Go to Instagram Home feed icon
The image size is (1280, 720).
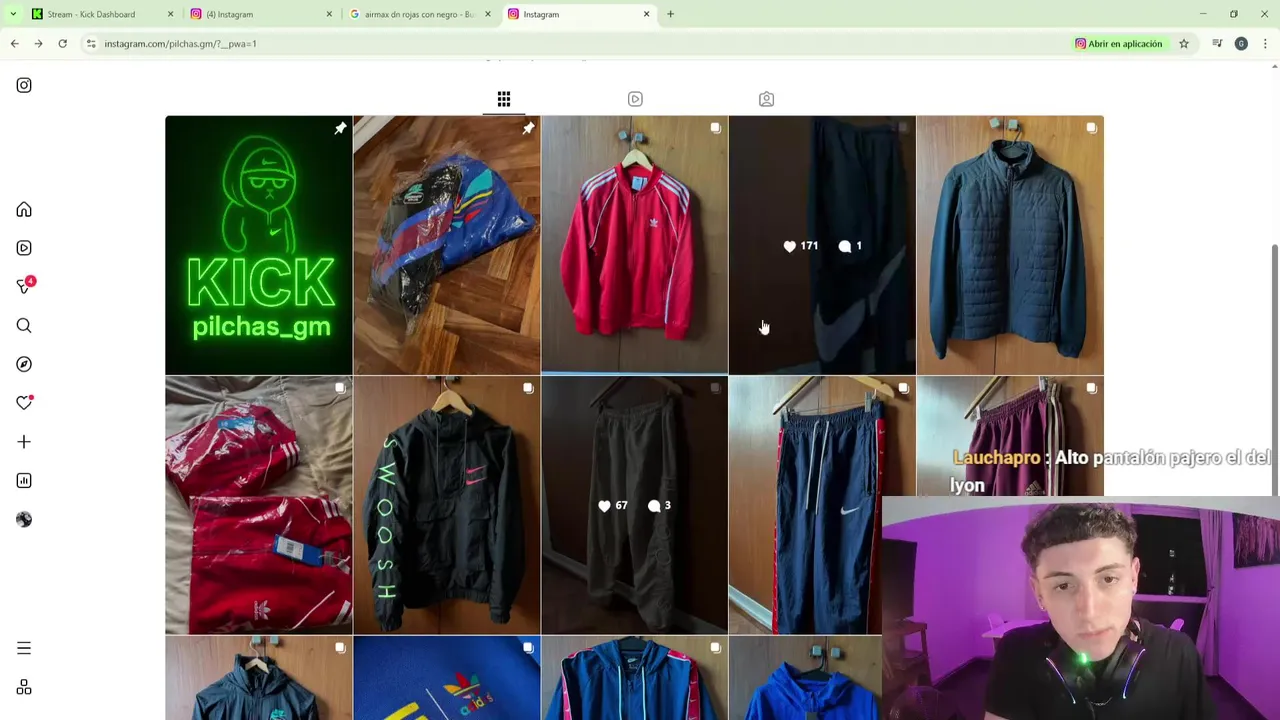coord(24,210)
